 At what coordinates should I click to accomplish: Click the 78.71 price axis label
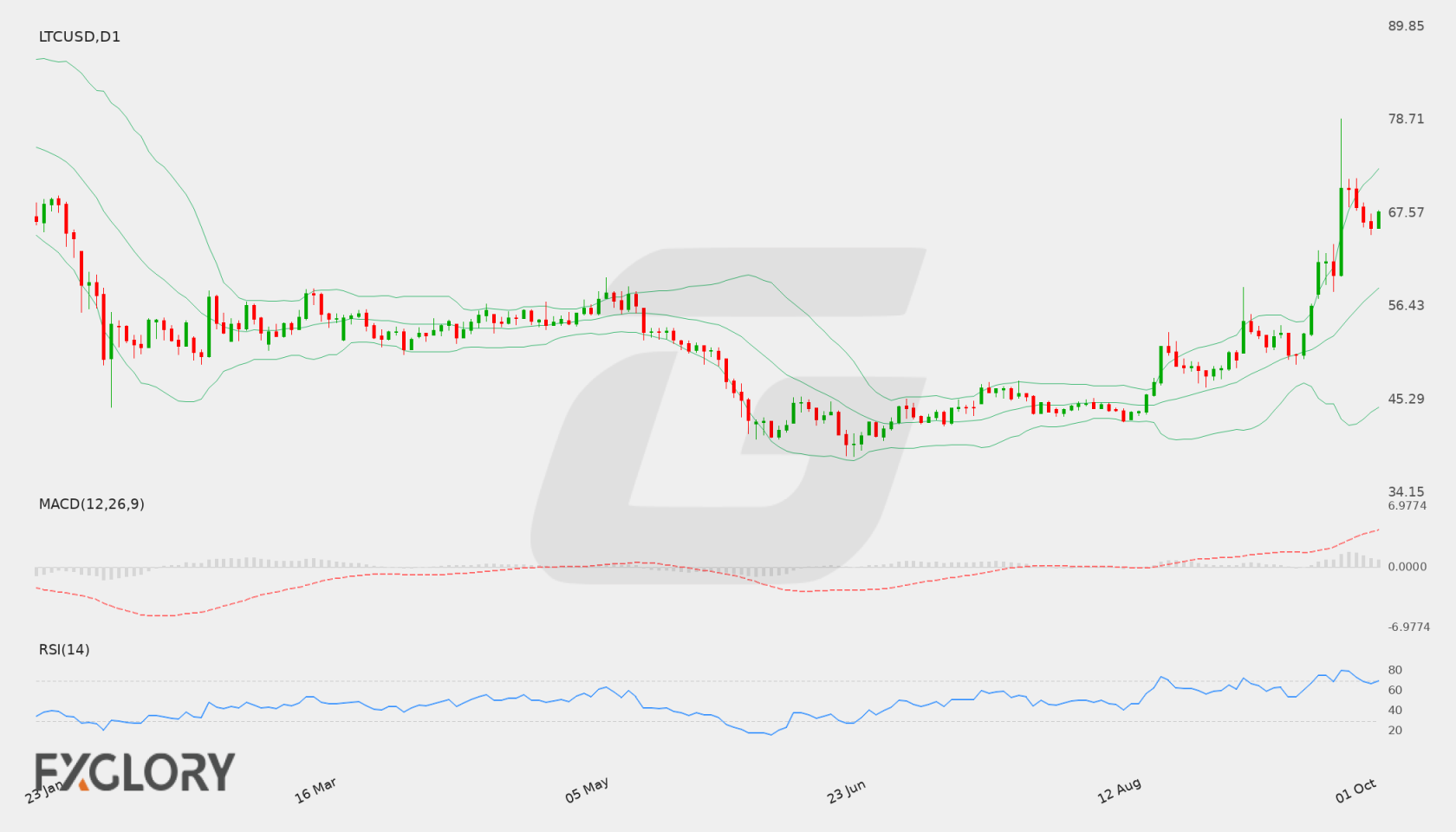pos(1406,119)
